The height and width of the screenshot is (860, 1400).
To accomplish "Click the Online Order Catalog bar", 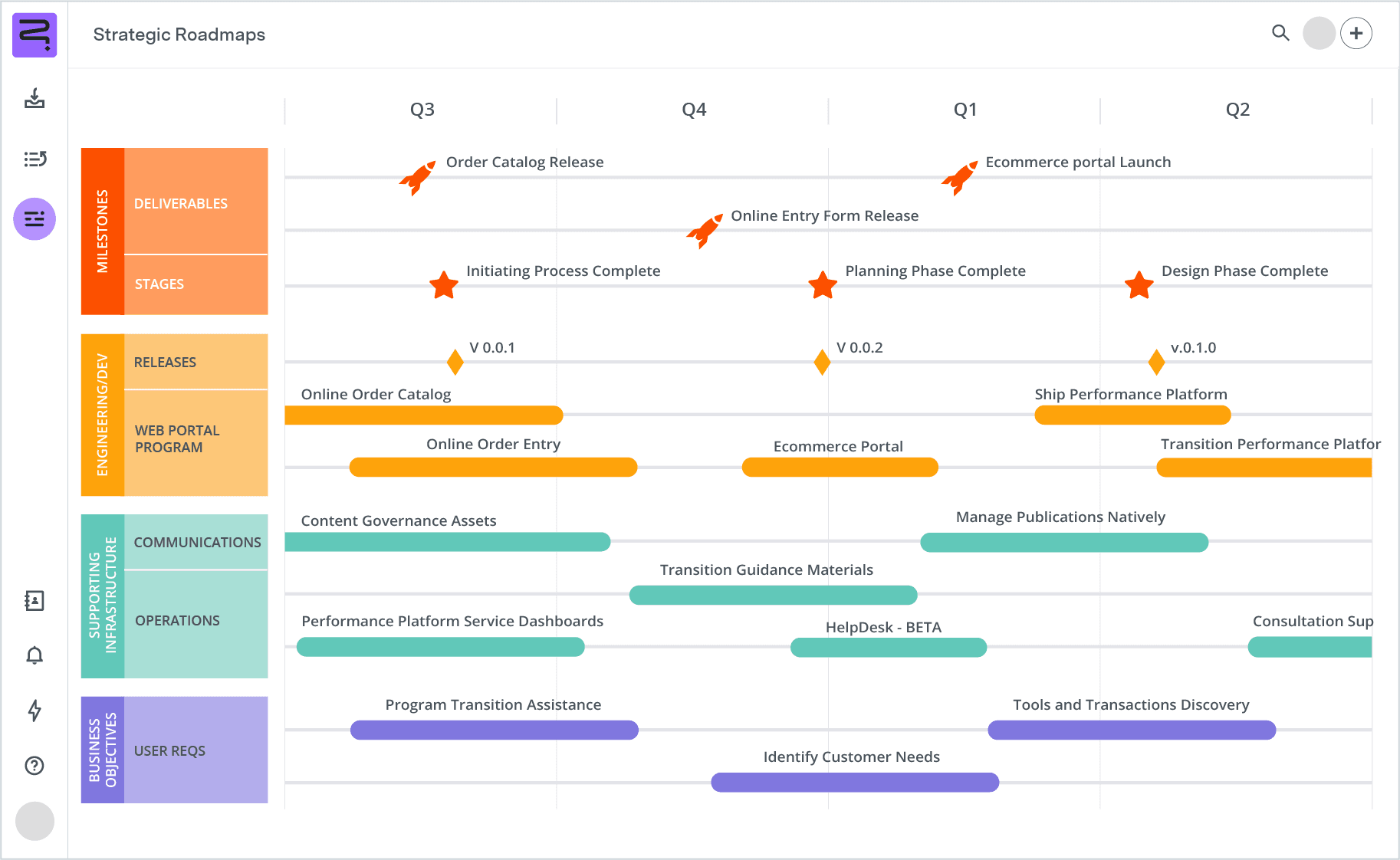I will click(x=424, y=415).
